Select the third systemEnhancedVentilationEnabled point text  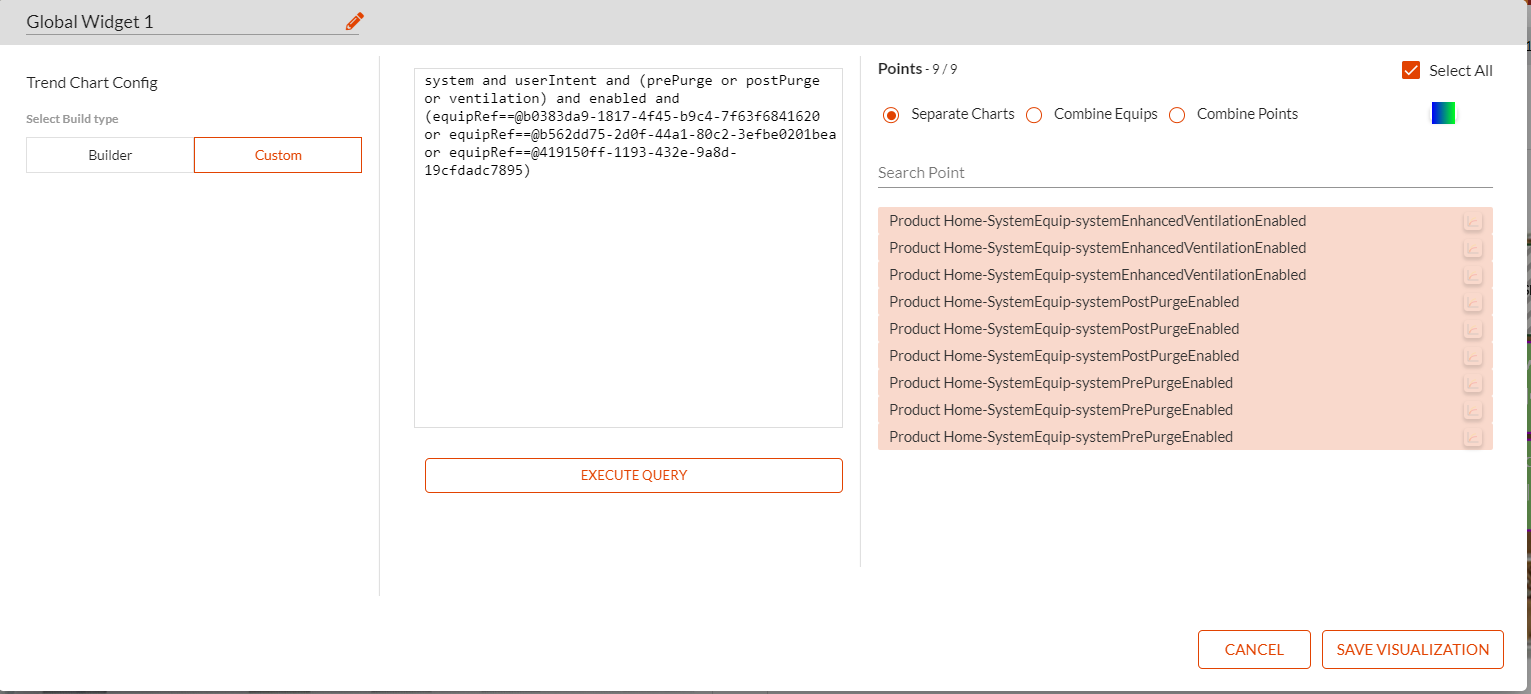click(1097, 275)
